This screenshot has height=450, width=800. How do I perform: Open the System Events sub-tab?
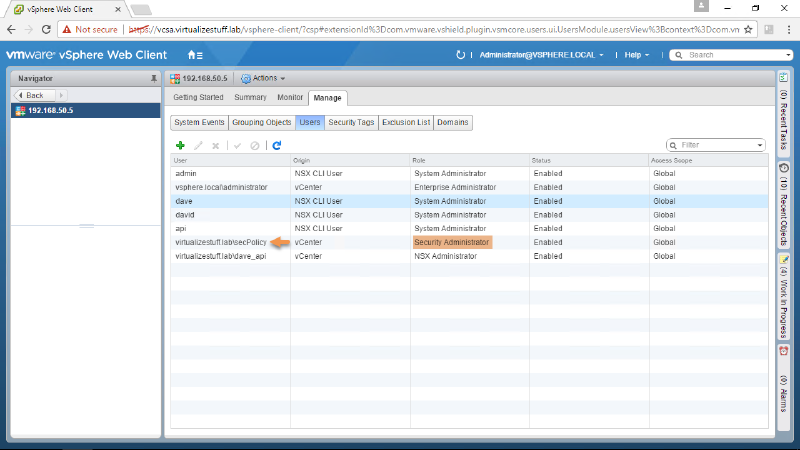pos(199,122)
